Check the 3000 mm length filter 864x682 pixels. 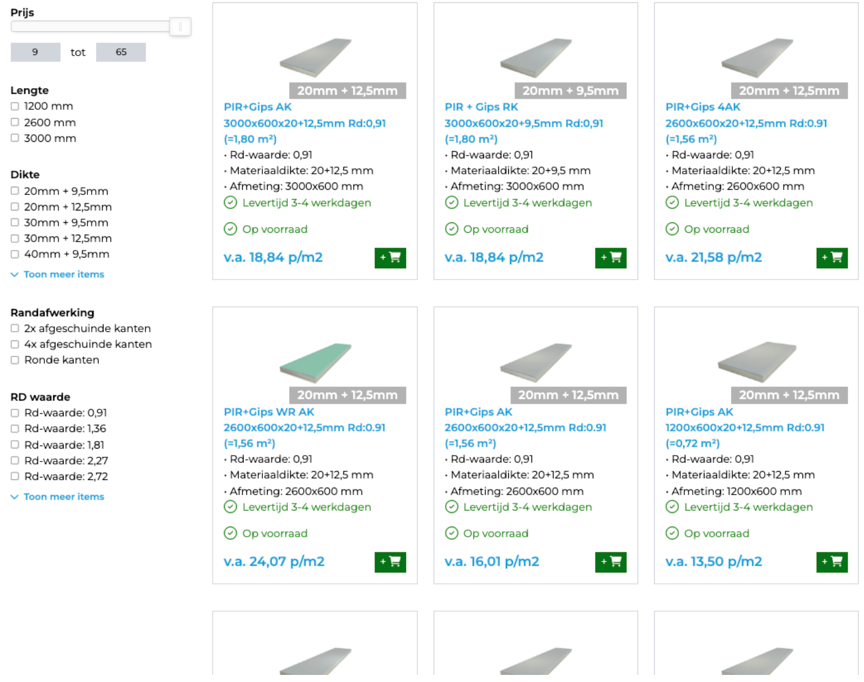(15, 138)
